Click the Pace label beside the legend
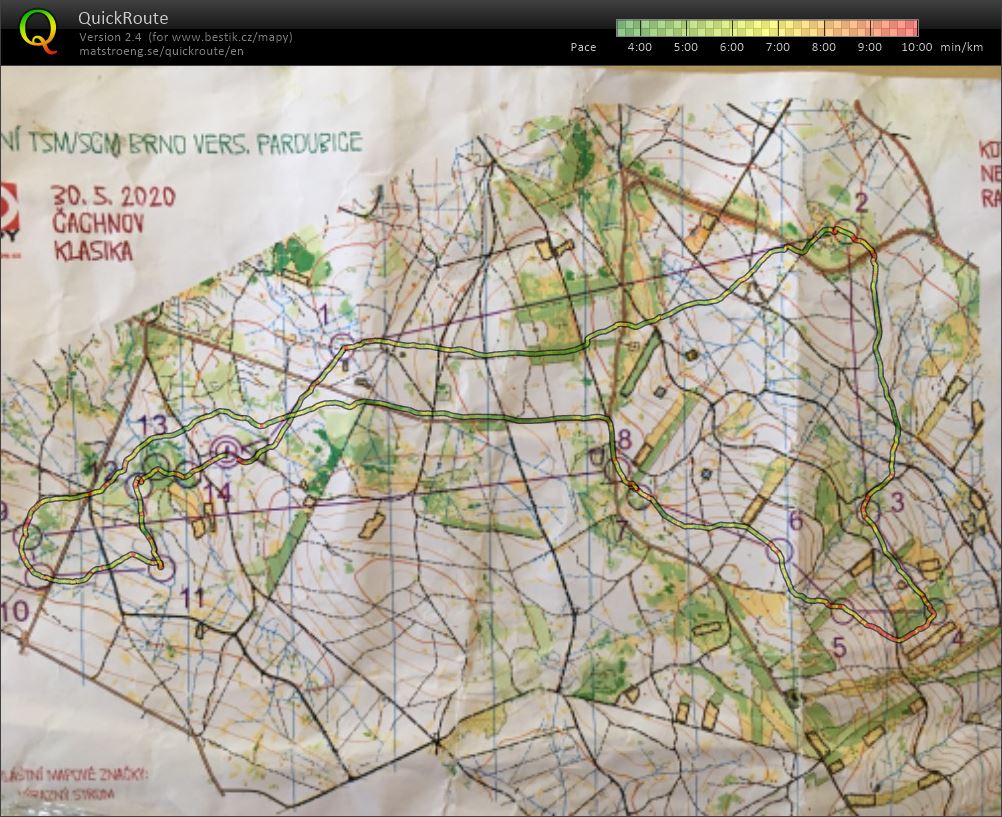This screenshot has width=1002, height=817. pyautogui.click(x=583, y=47)
